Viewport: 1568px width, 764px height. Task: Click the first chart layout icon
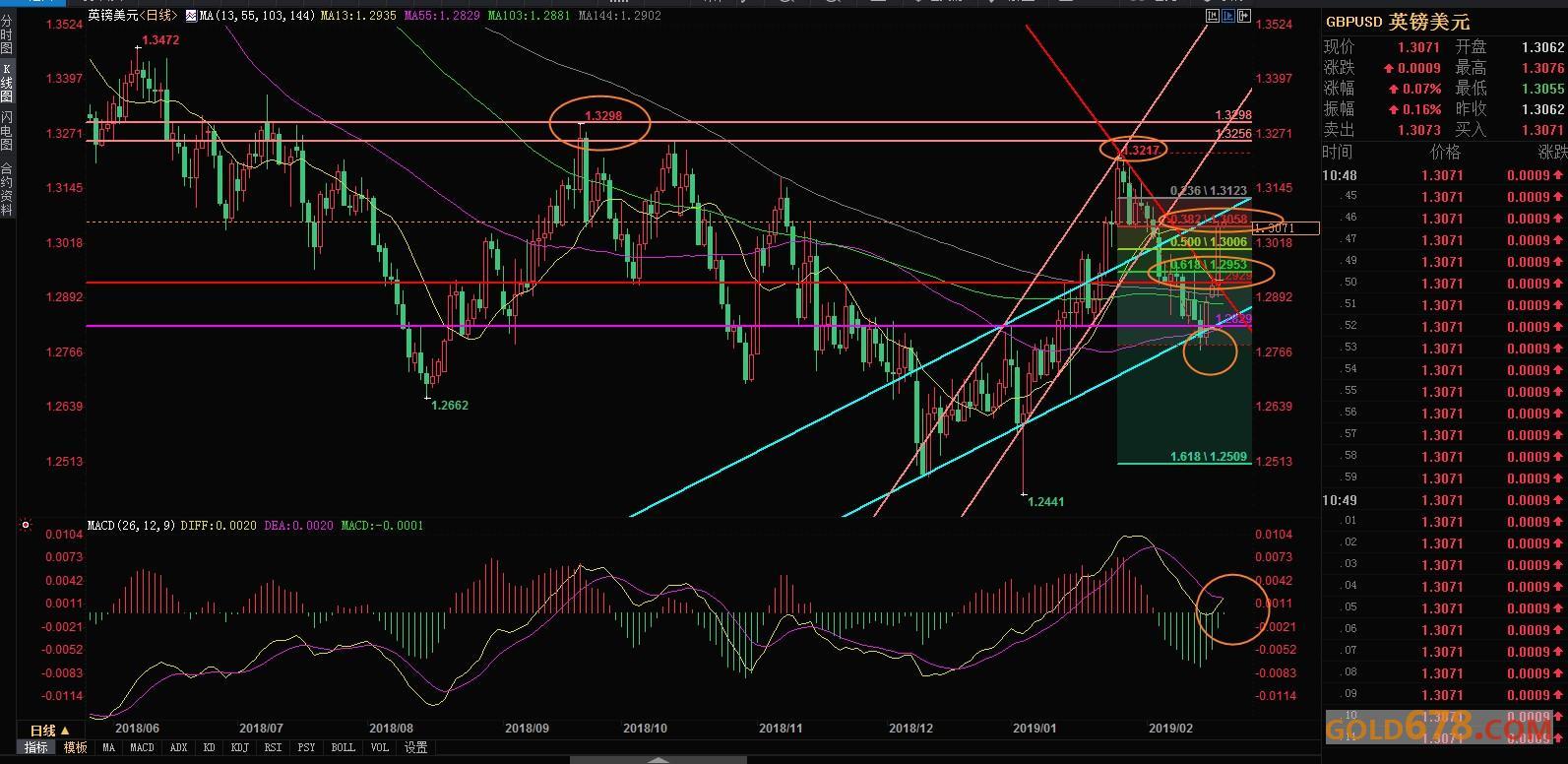(1214, 16)
